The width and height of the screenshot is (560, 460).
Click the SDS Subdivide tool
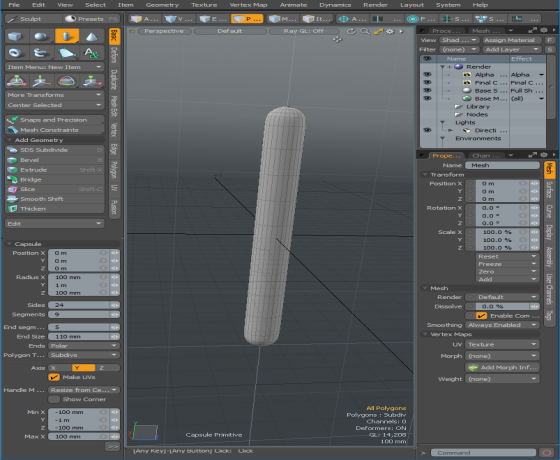(55, 150)
